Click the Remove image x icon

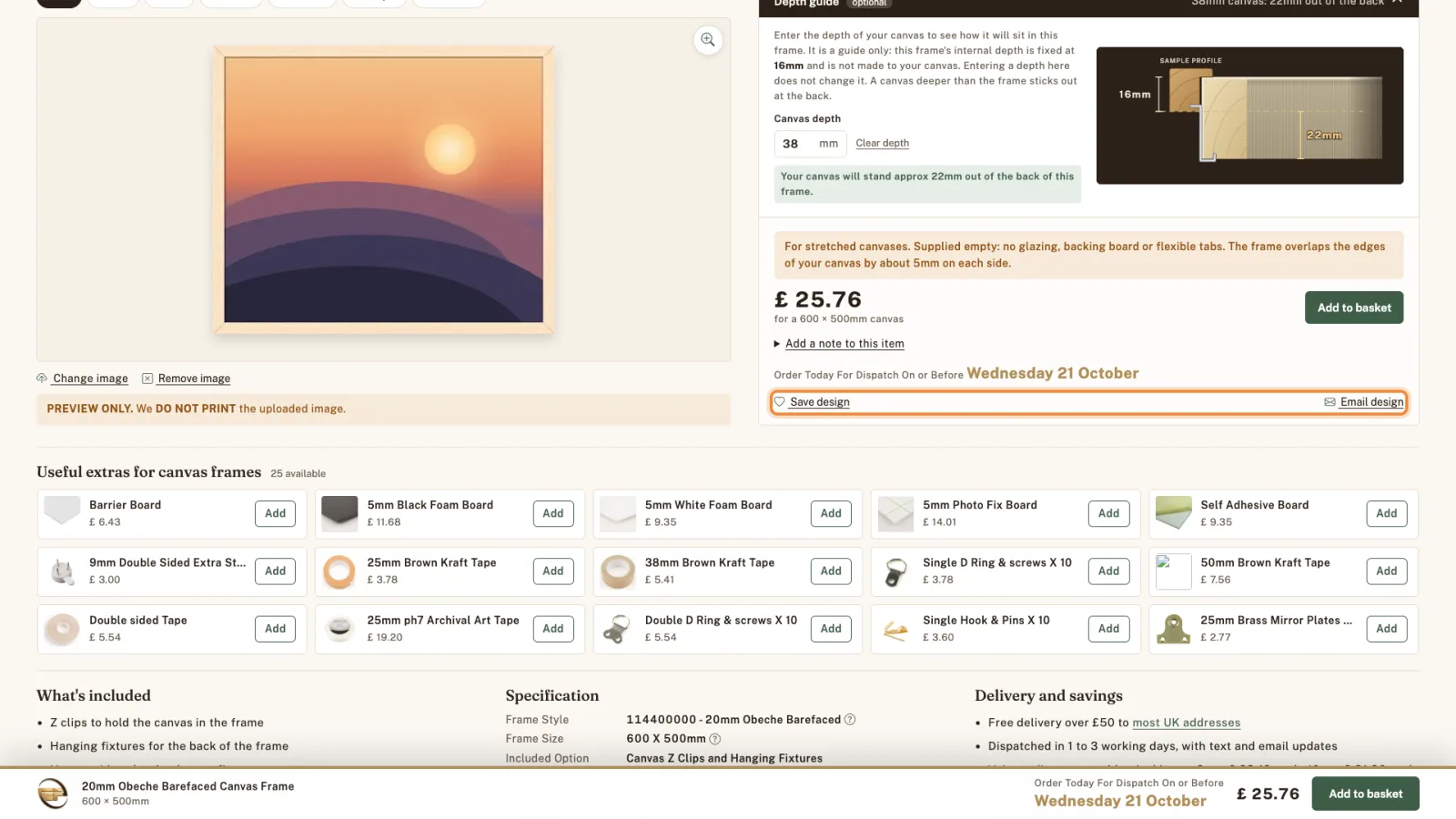click(147, 378)
